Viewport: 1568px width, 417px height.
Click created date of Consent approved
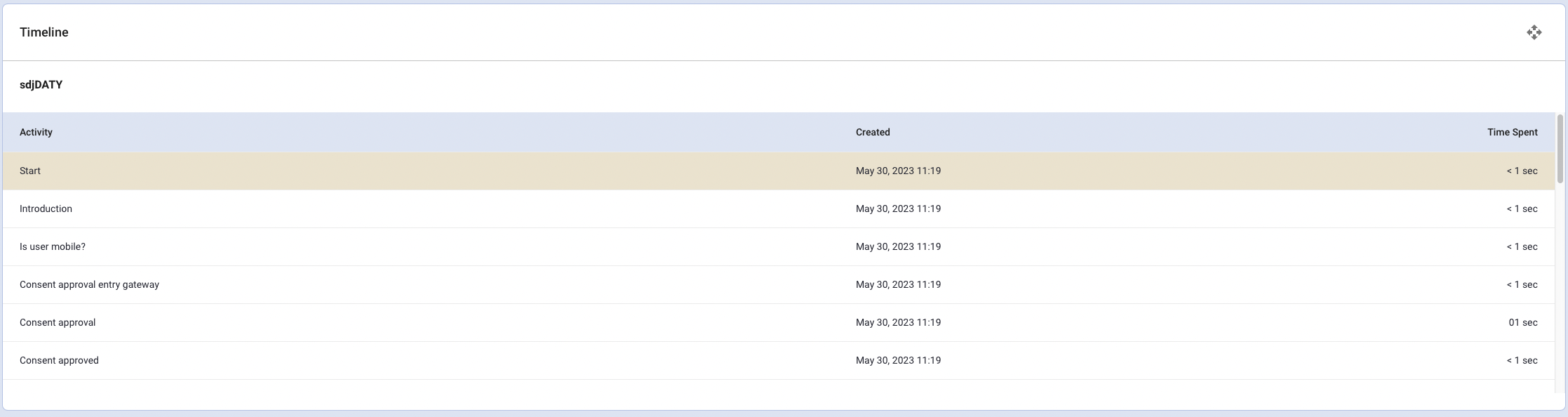(898, 360)
